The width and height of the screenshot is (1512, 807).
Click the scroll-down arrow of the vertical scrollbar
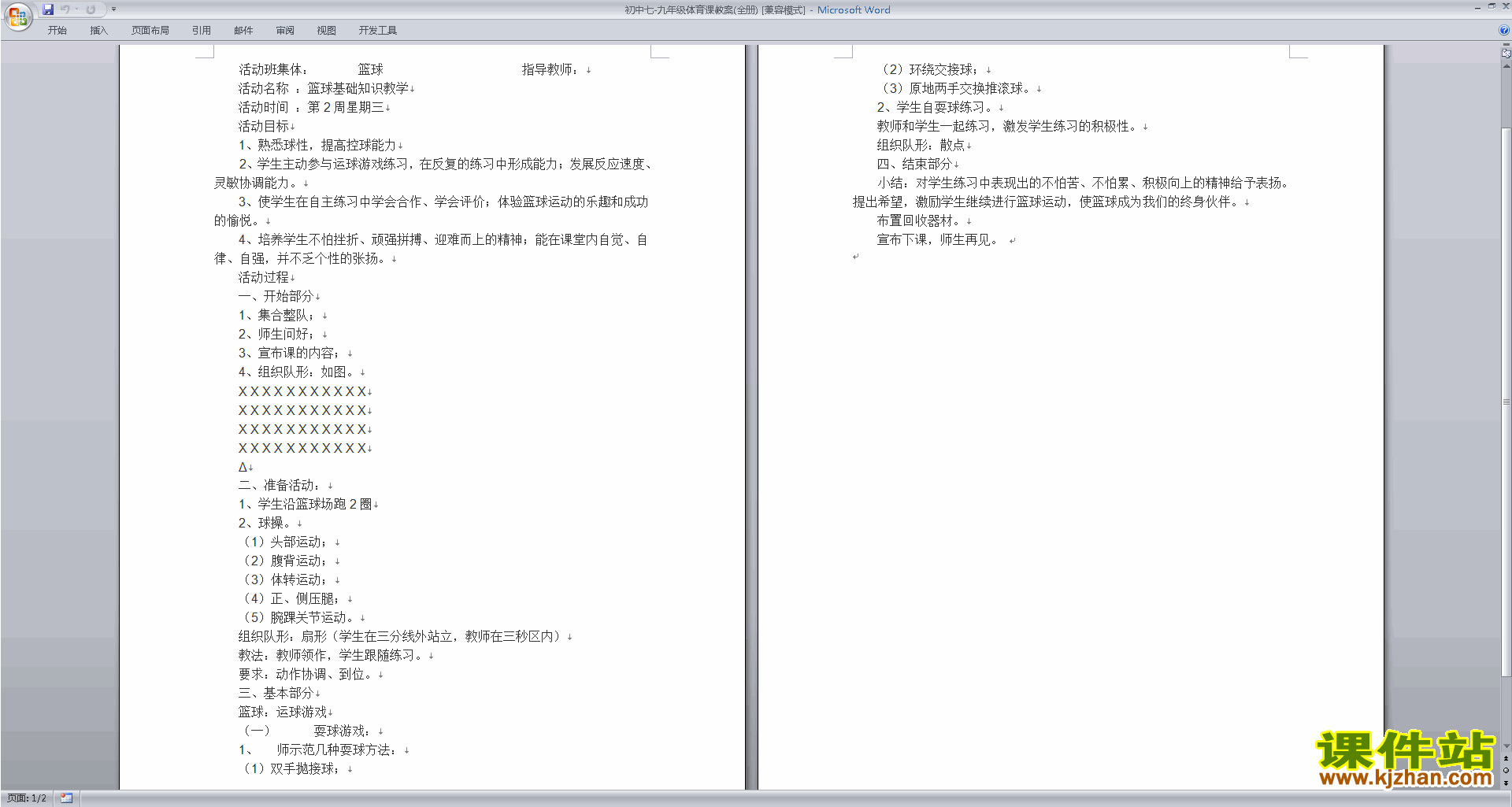1506,746
